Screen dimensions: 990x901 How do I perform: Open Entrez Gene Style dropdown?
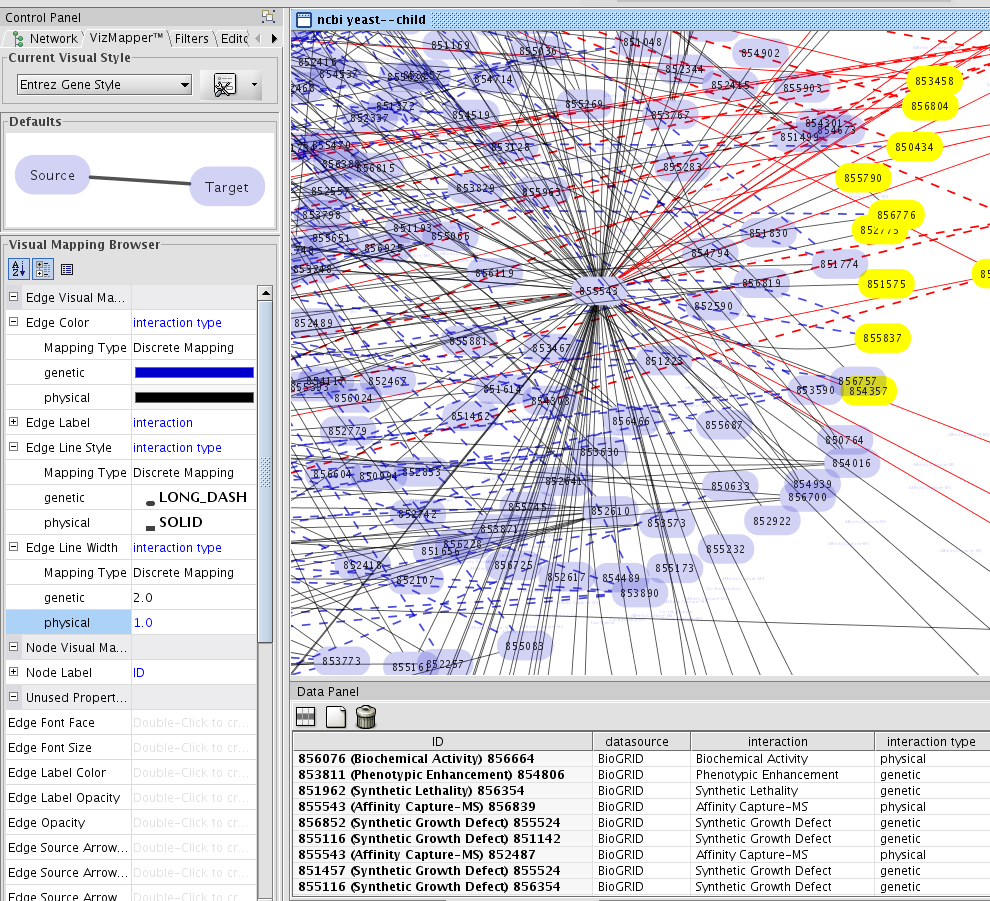point(105,85)
